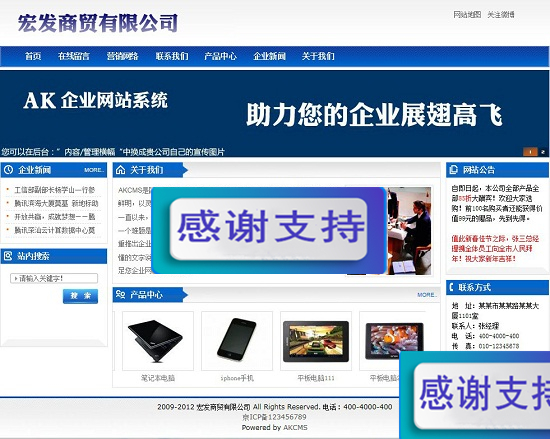Image resolution: width=550 pixels, height=439 pixels.
Task: Click the 搜索 button
Action: point(80,296)
